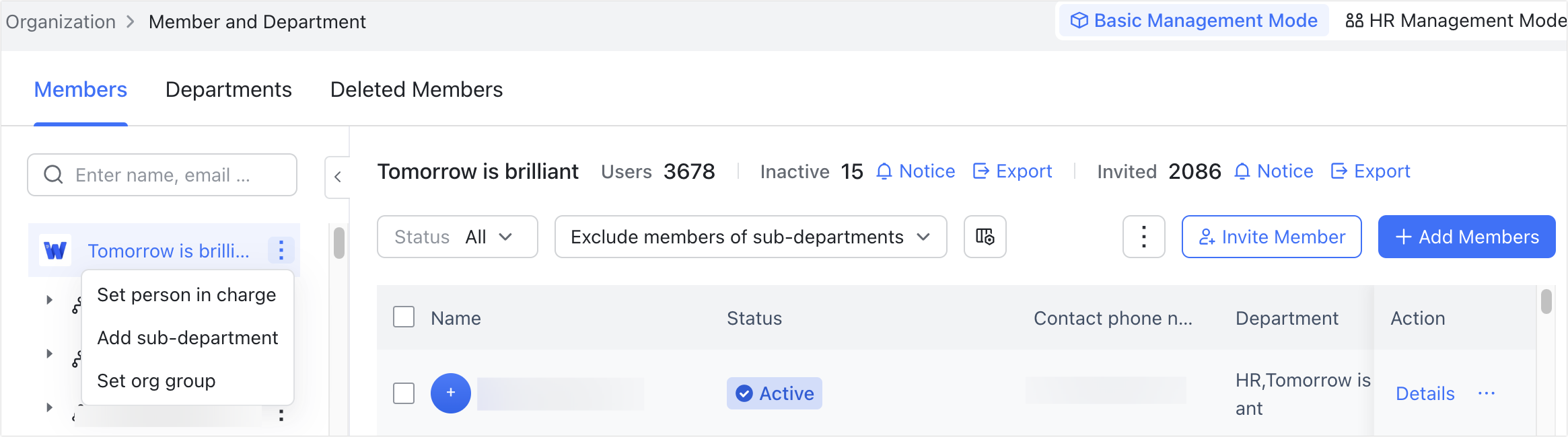
Task: Open the menu of the third sub-department row
Action: [x=281, y=415]
